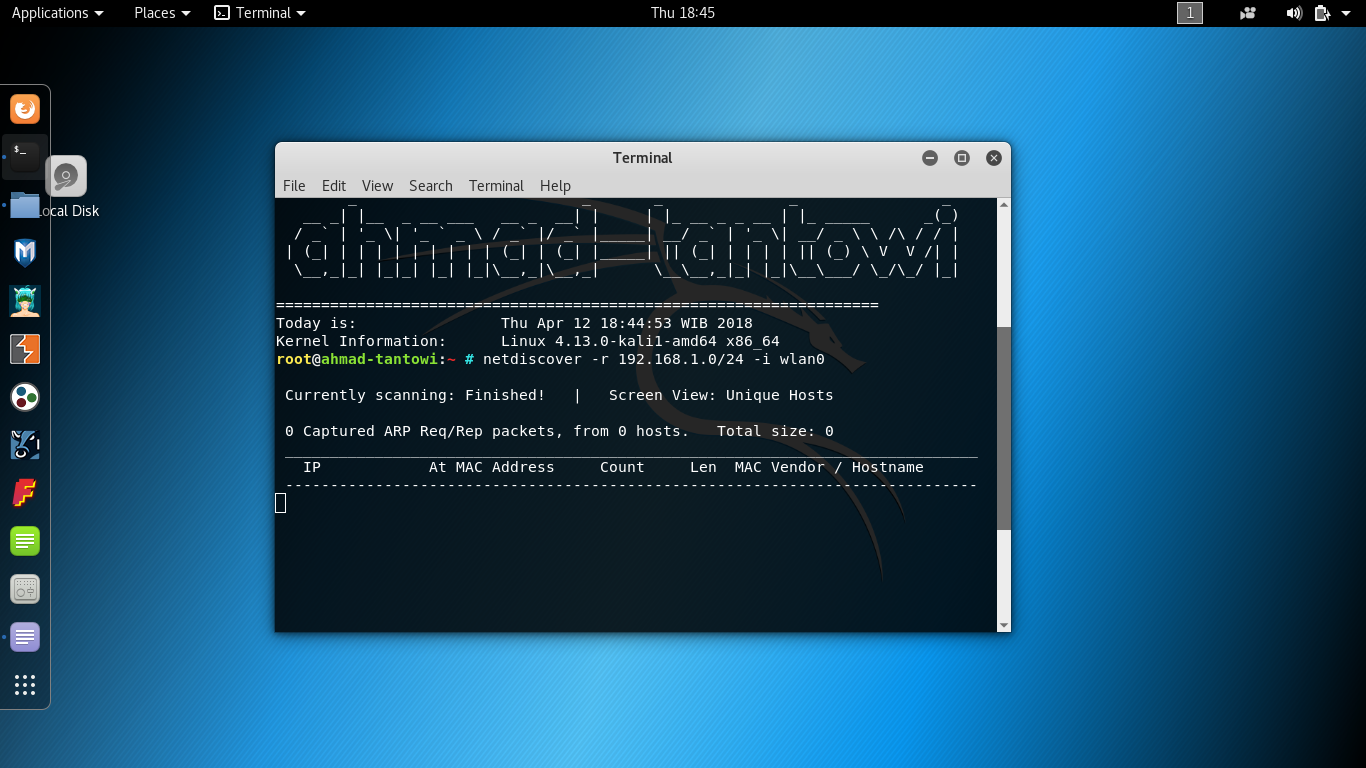Click 'Screen View: Unique Hosts' text
1366x768 pixels.
(x=721, y=395)
